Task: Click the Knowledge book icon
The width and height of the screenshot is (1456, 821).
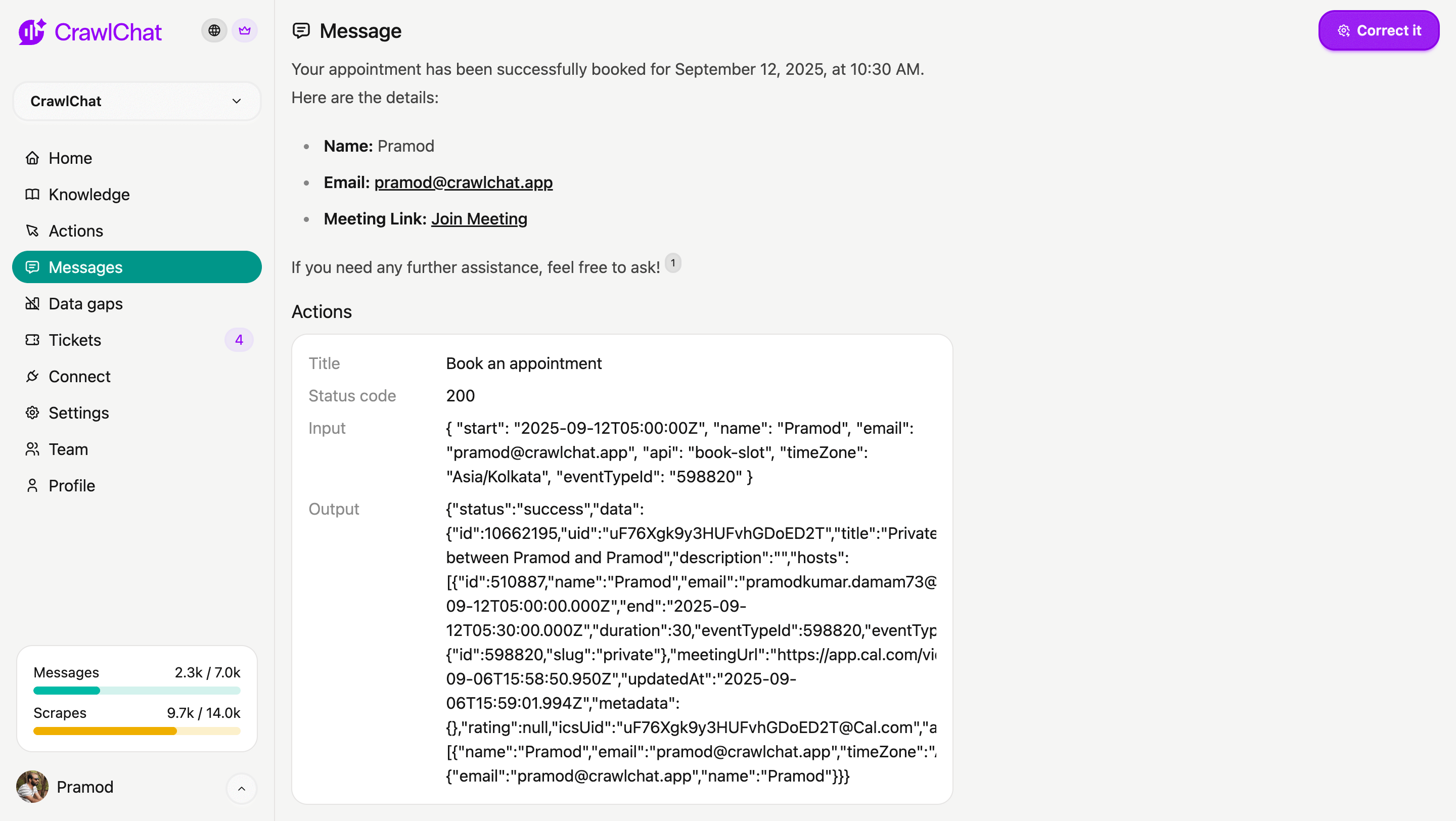Action: [32, 194]
